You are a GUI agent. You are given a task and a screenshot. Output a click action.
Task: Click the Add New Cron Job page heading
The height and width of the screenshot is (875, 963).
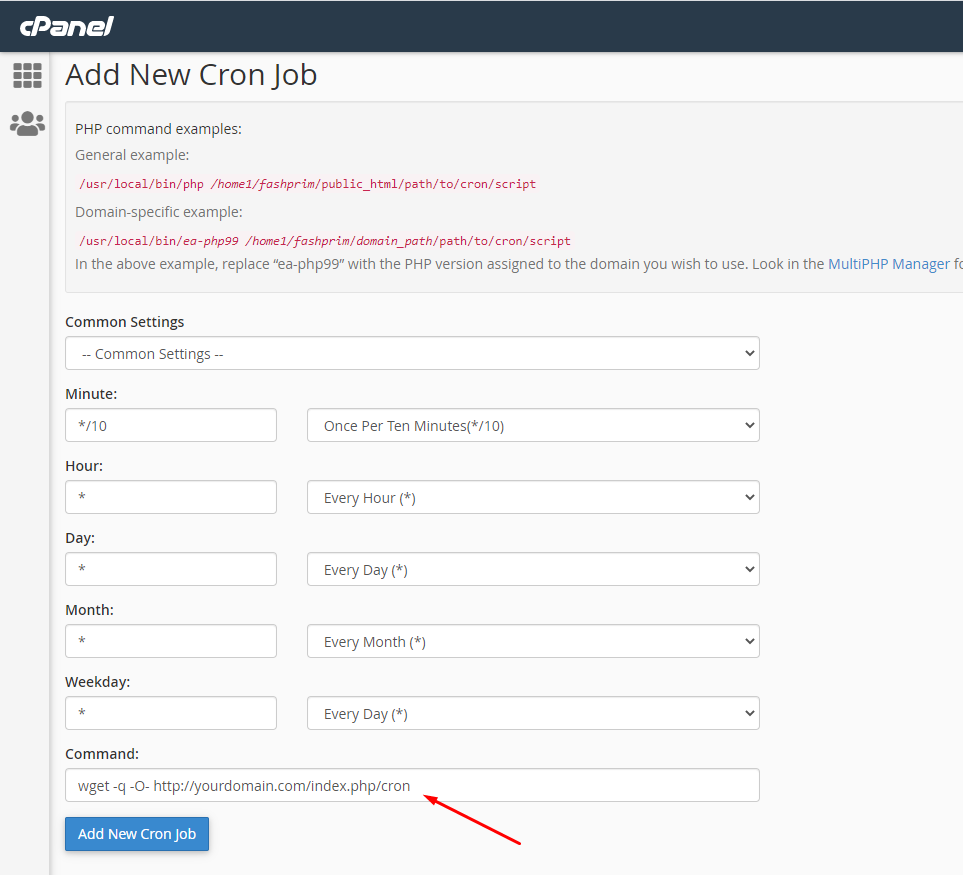(x=190, y=75)
